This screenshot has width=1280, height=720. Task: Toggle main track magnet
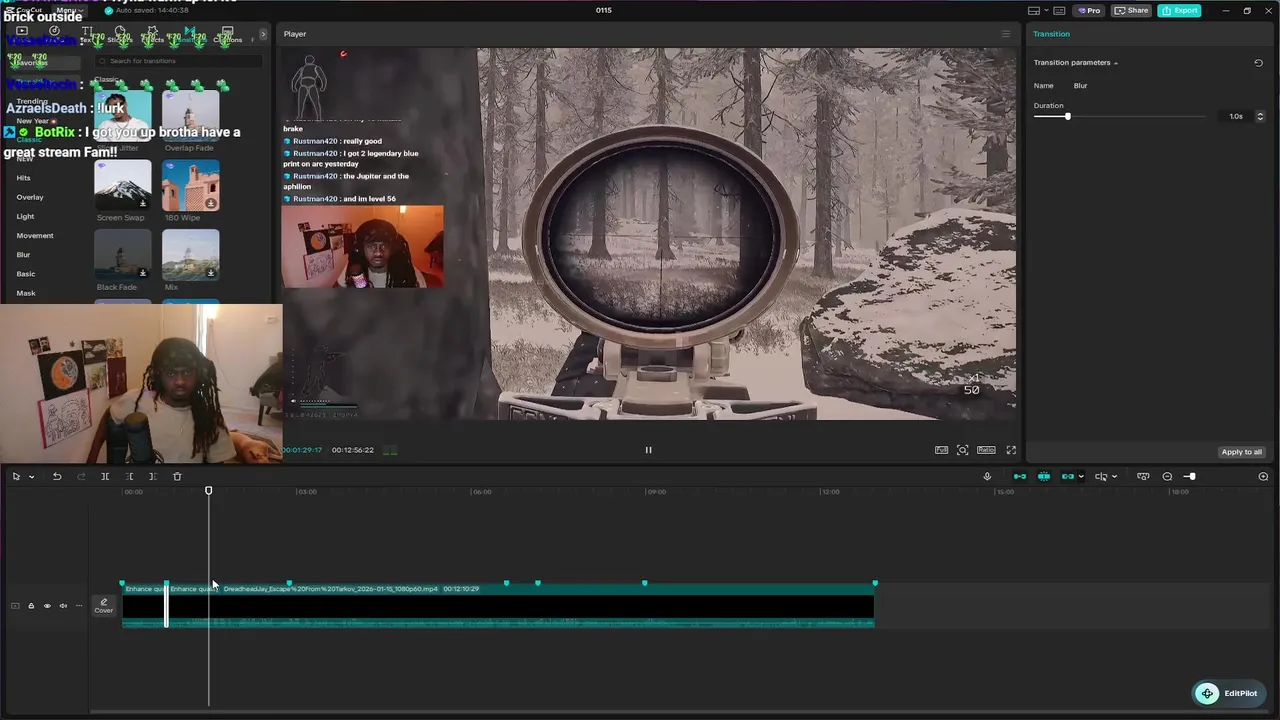(x=1020, y=477)
